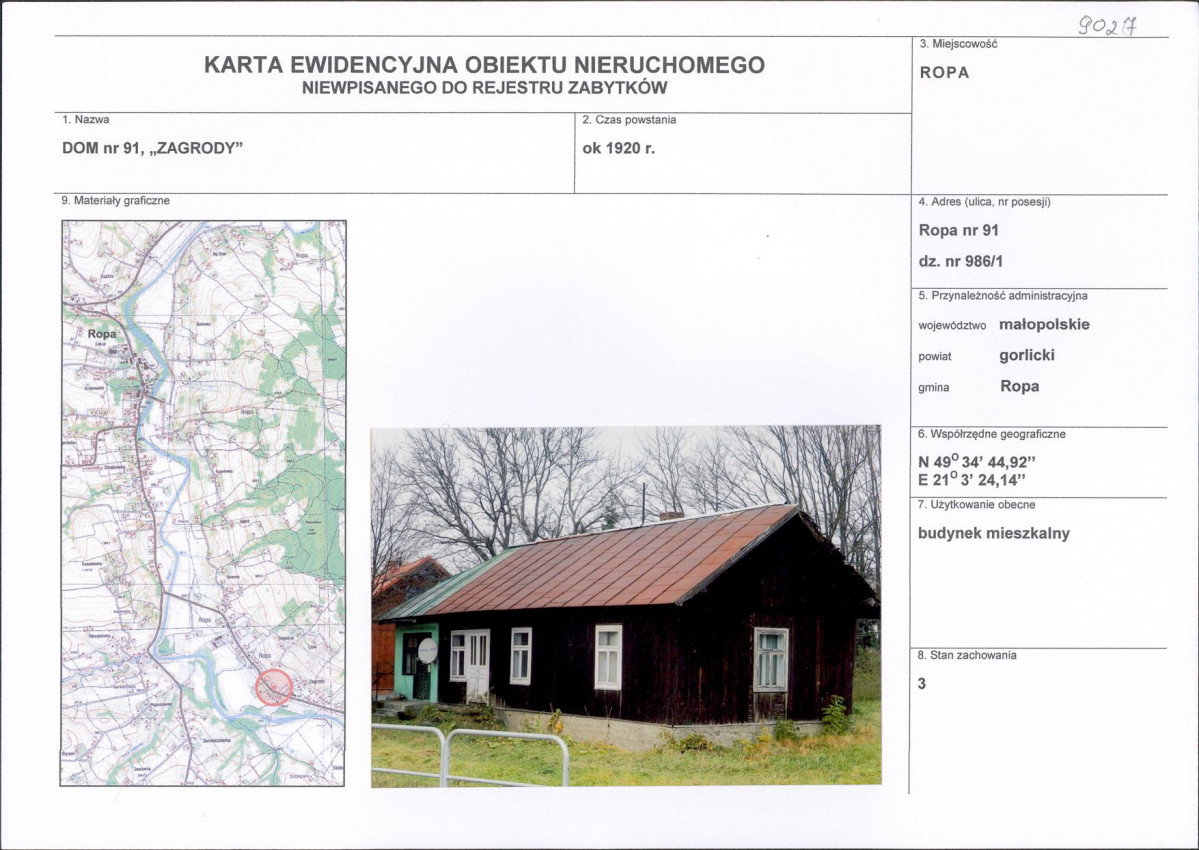Click the photograph of the wooden house

[x=625, y=606]
